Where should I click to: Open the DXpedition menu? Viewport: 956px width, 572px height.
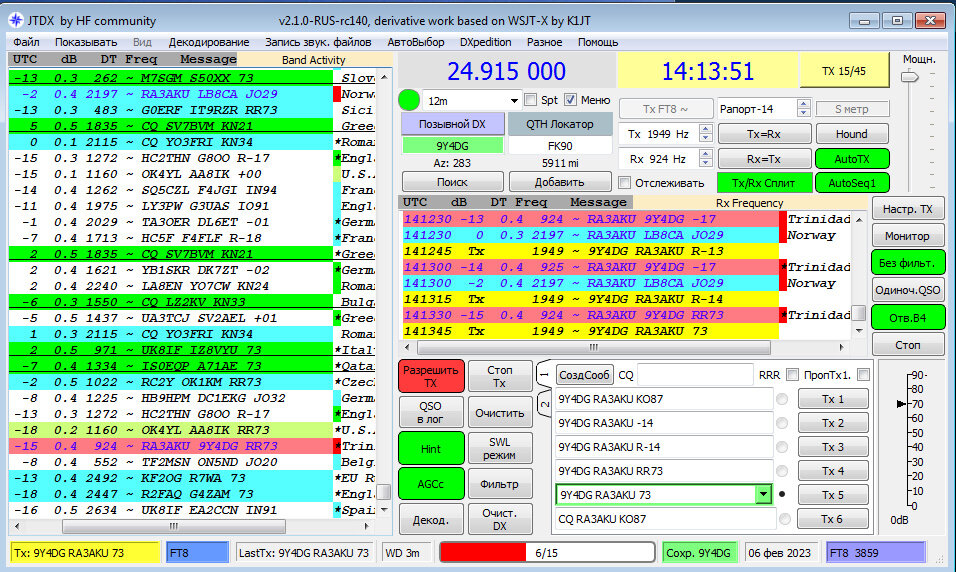click(485, 42)
